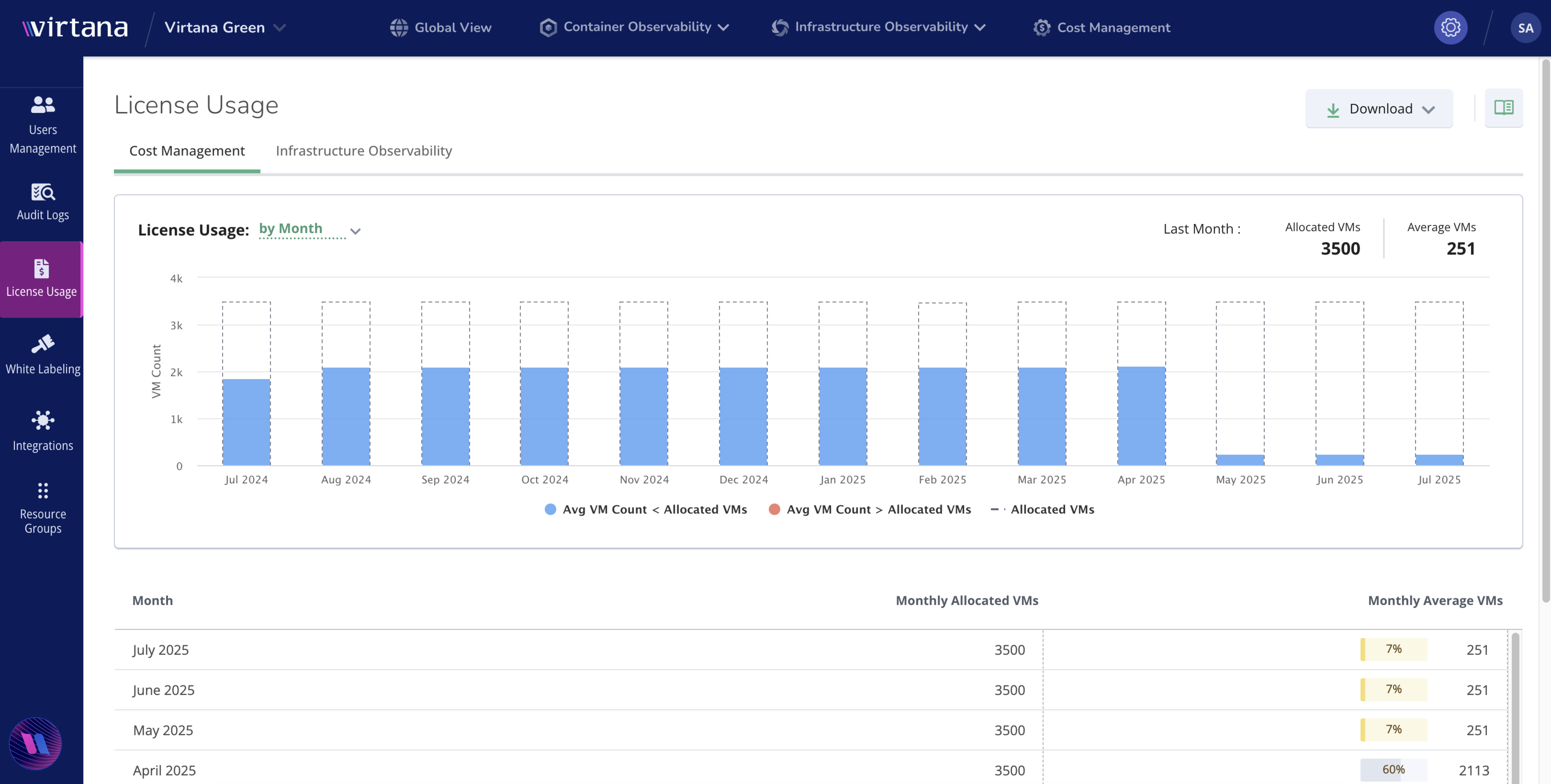
Task: Sort by Monthly Average VMs header
Action: tap(1435, 600)
